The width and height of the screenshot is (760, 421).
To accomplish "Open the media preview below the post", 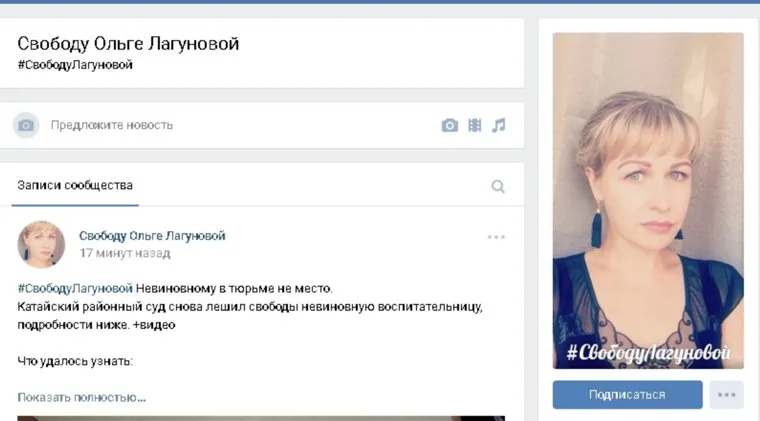I will [x=261, y=418].
